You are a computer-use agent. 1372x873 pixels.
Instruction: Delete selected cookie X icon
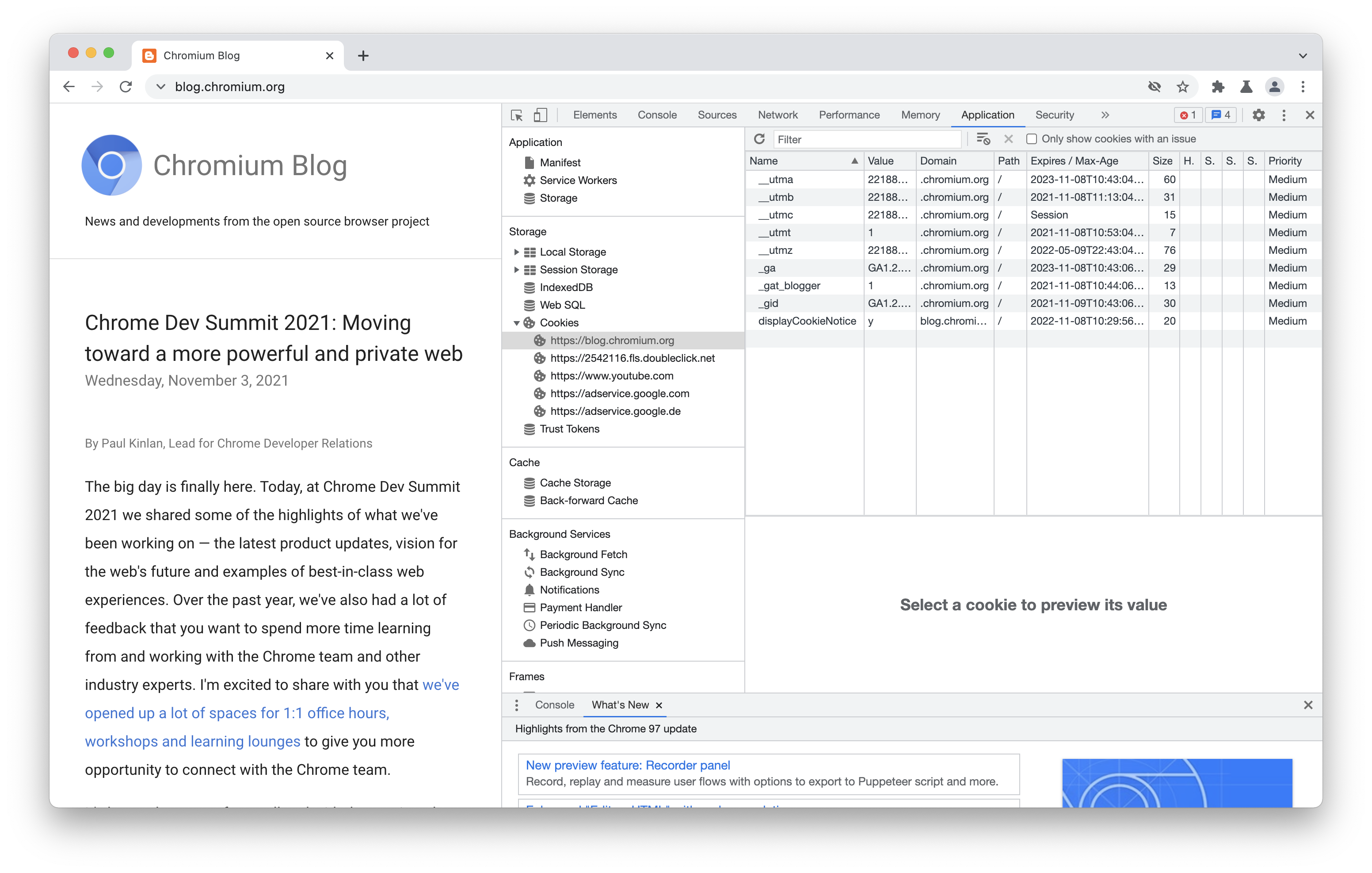(x=1009, y=139)
